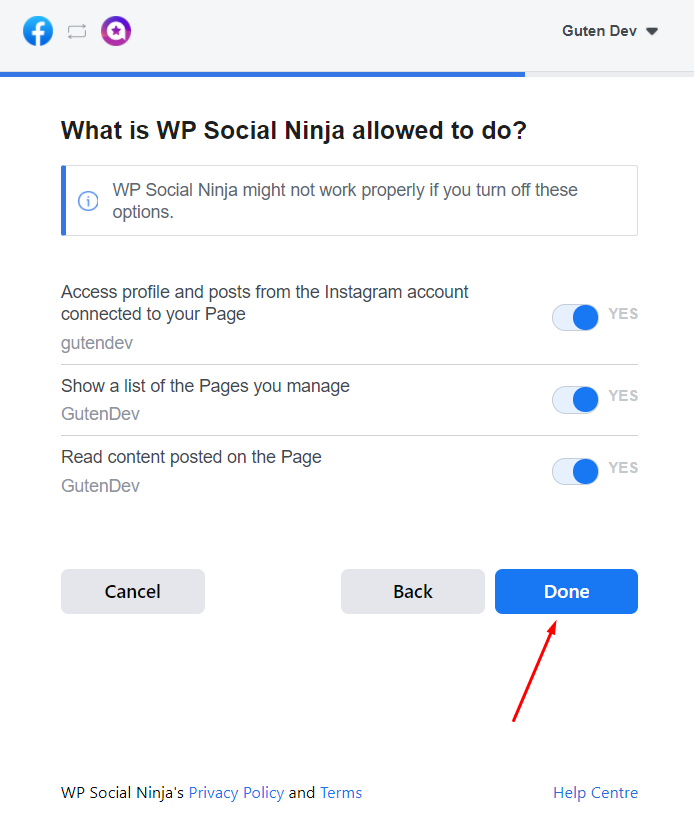Screen dimensions: 694x828
Task: Click the gutendev Instagram account name
Action: 97,343
